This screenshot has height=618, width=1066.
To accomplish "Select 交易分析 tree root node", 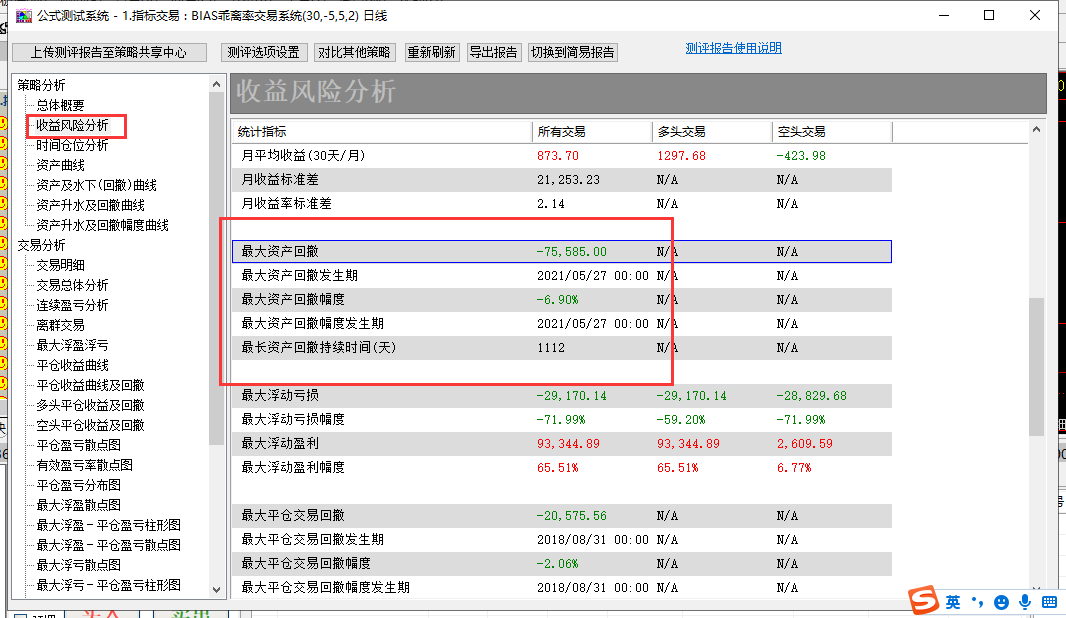I will point(41,245).
